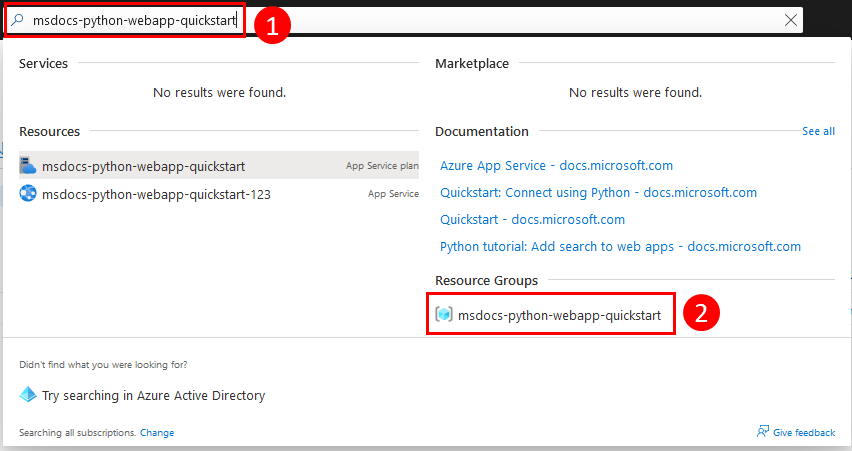
Task: Click Give feedback link
Action: coord(804,433)
